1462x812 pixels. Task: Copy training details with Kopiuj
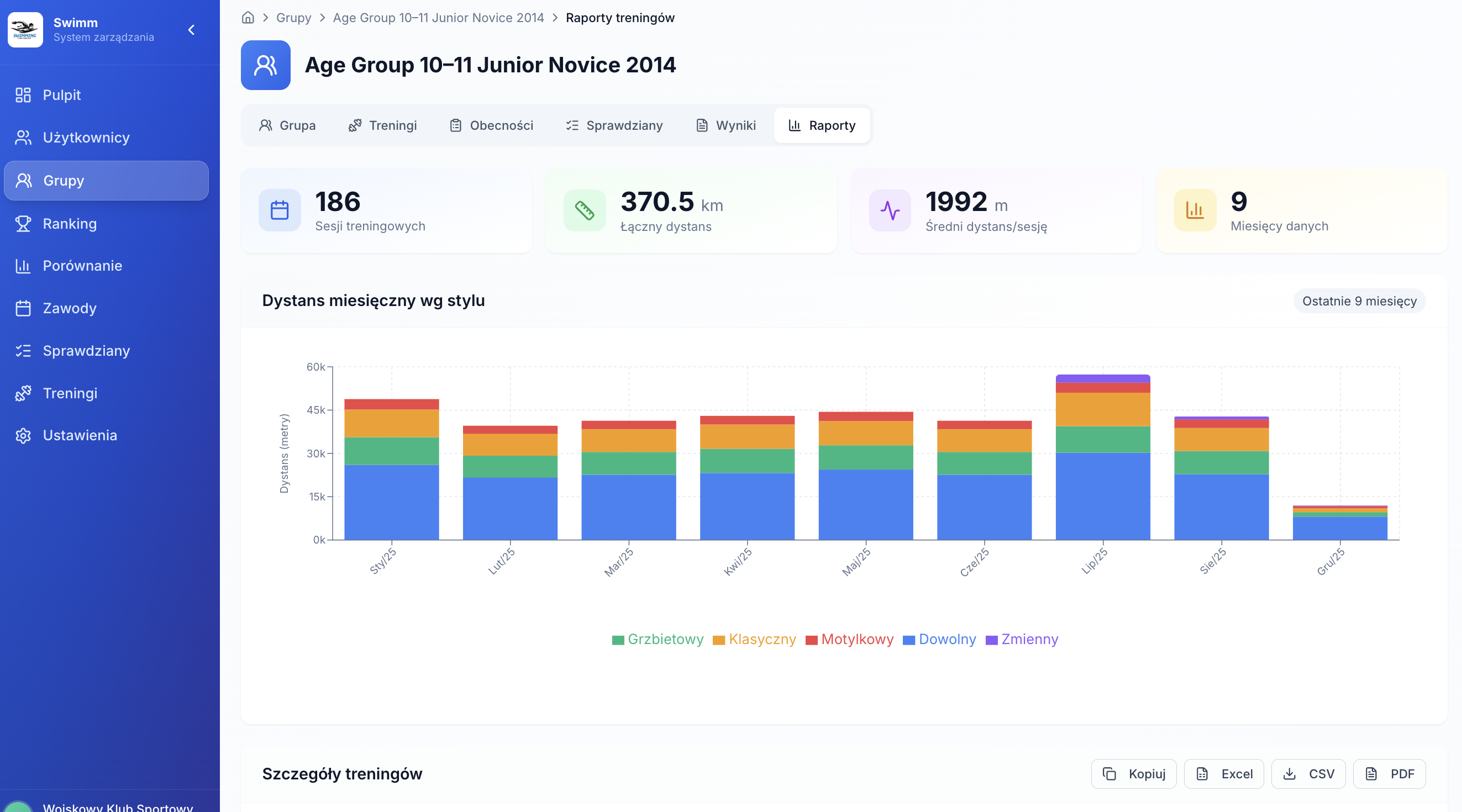point(1133,773)
